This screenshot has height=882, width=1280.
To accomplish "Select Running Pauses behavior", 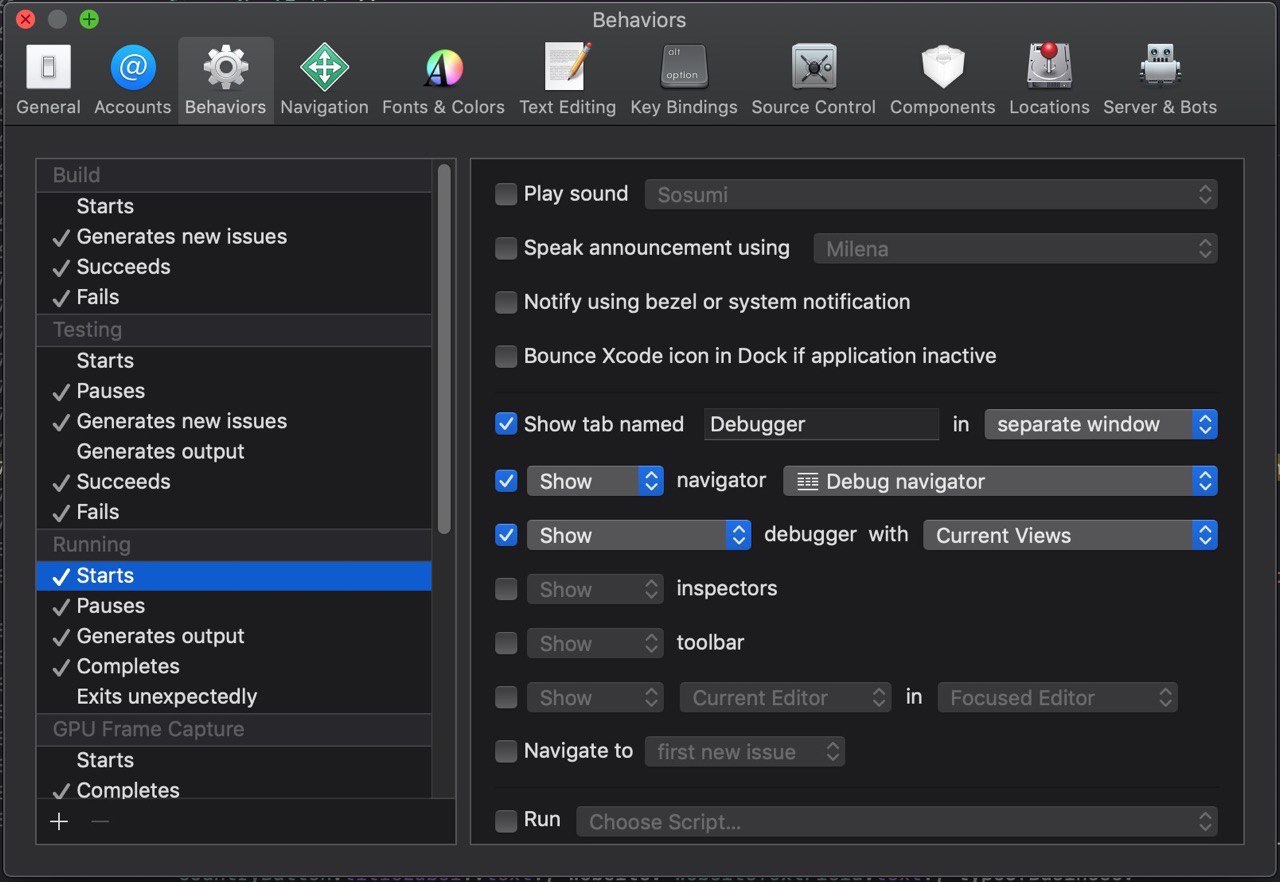I will (234, 606).
